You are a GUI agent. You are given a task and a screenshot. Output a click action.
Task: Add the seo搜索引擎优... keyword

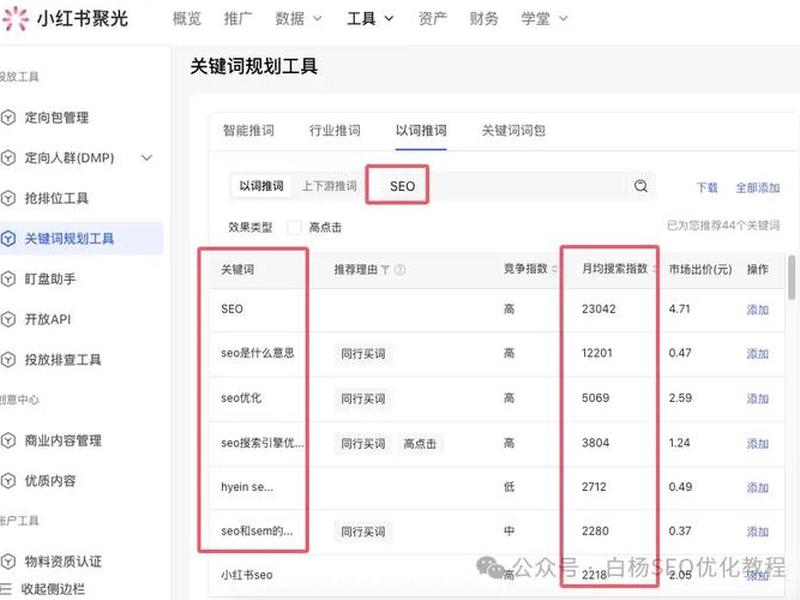click(x=758, y=443)
